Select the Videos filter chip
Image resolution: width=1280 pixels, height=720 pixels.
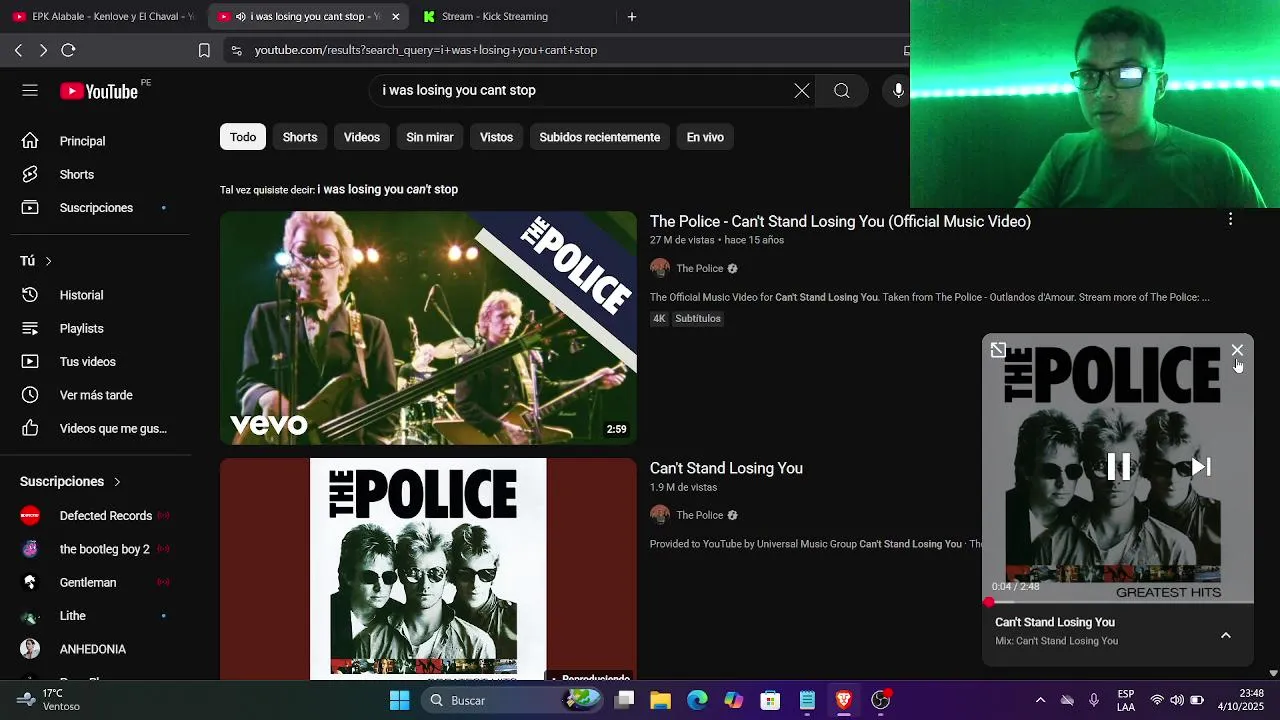click(x=362, y=137)
